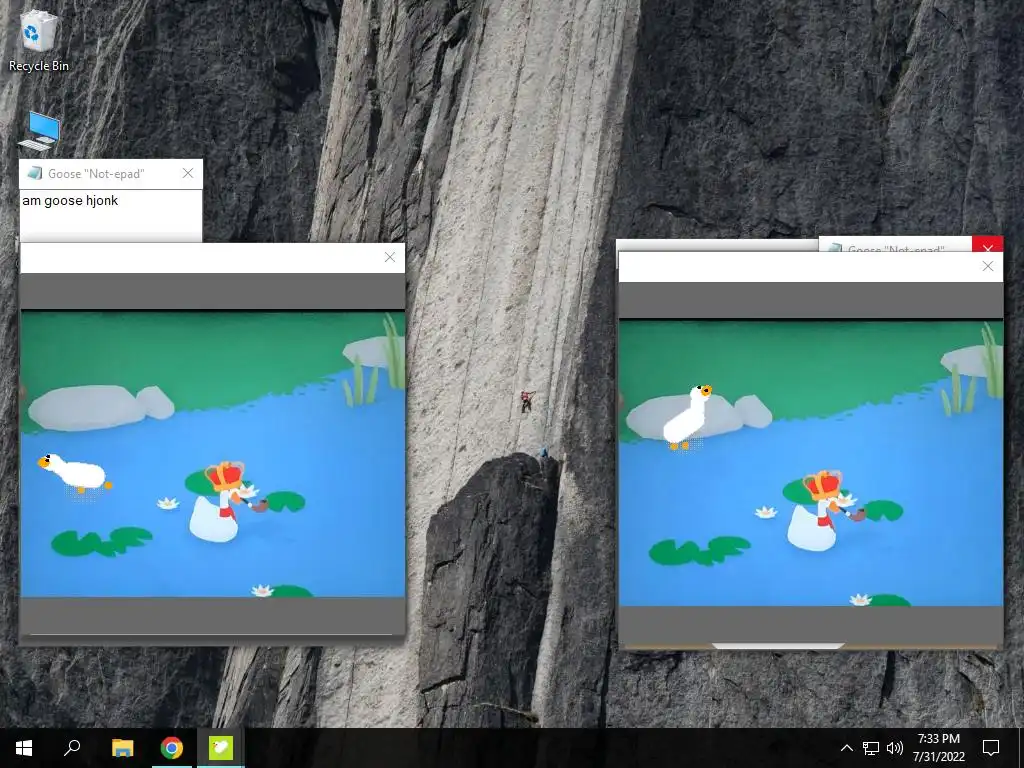1024x768 pixels.
Task: Click the goose image in the right window
Action: pyautogui.click(x=810, y=462)
